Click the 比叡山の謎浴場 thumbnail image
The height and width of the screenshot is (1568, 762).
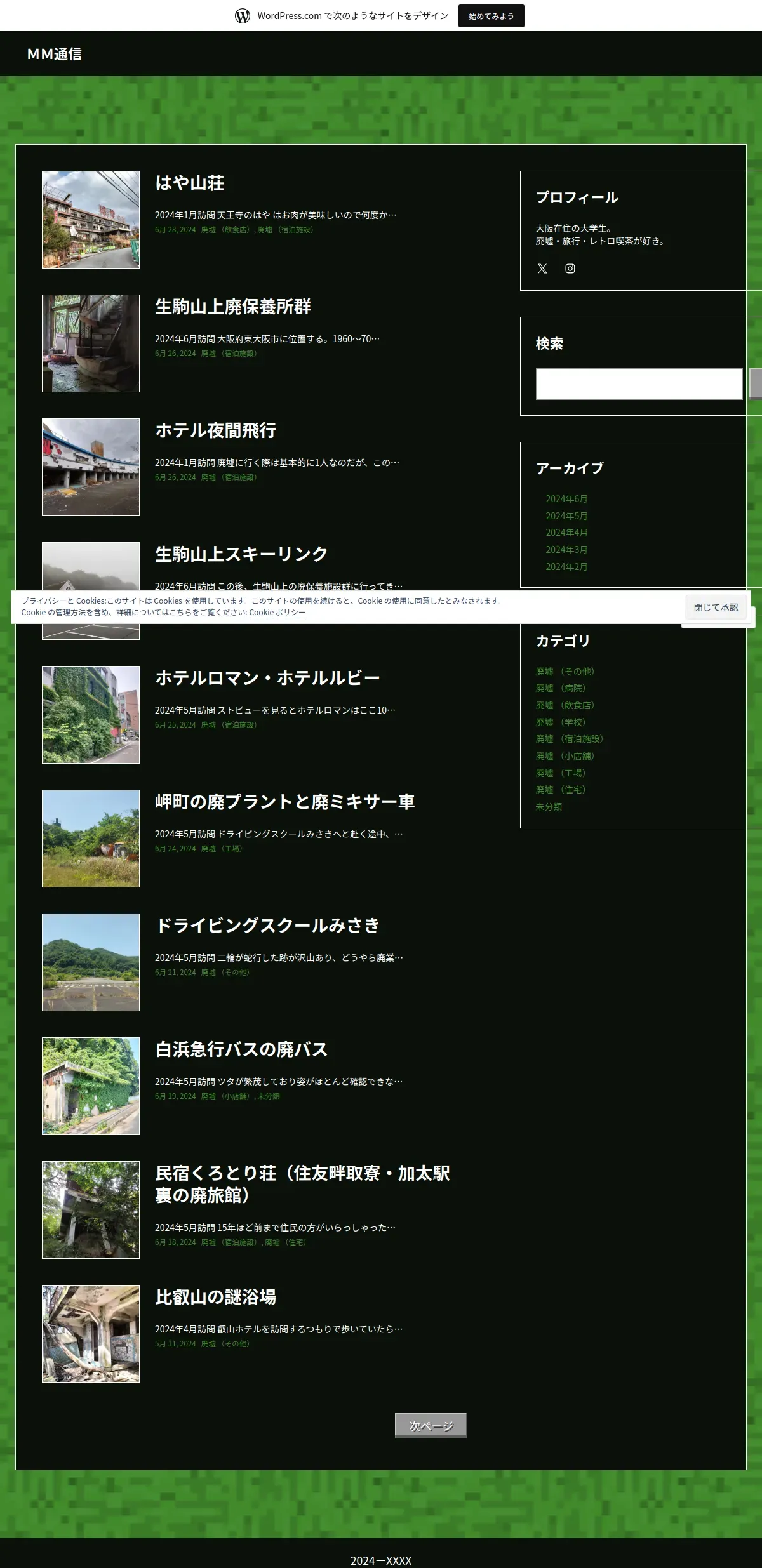click(91, 1334)
